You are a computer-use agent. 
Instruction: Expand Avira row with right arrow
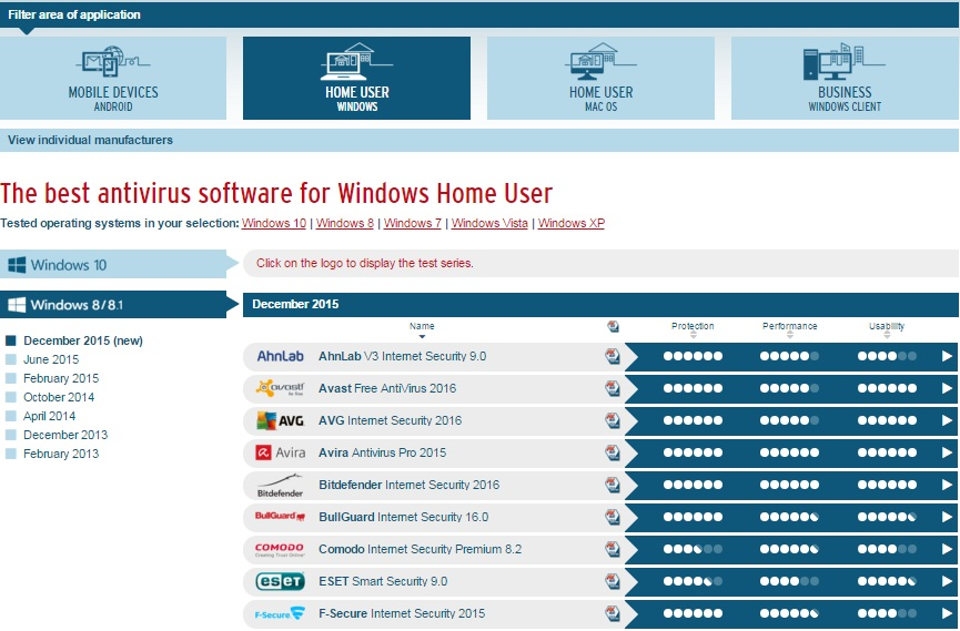[x=947, y=453]
